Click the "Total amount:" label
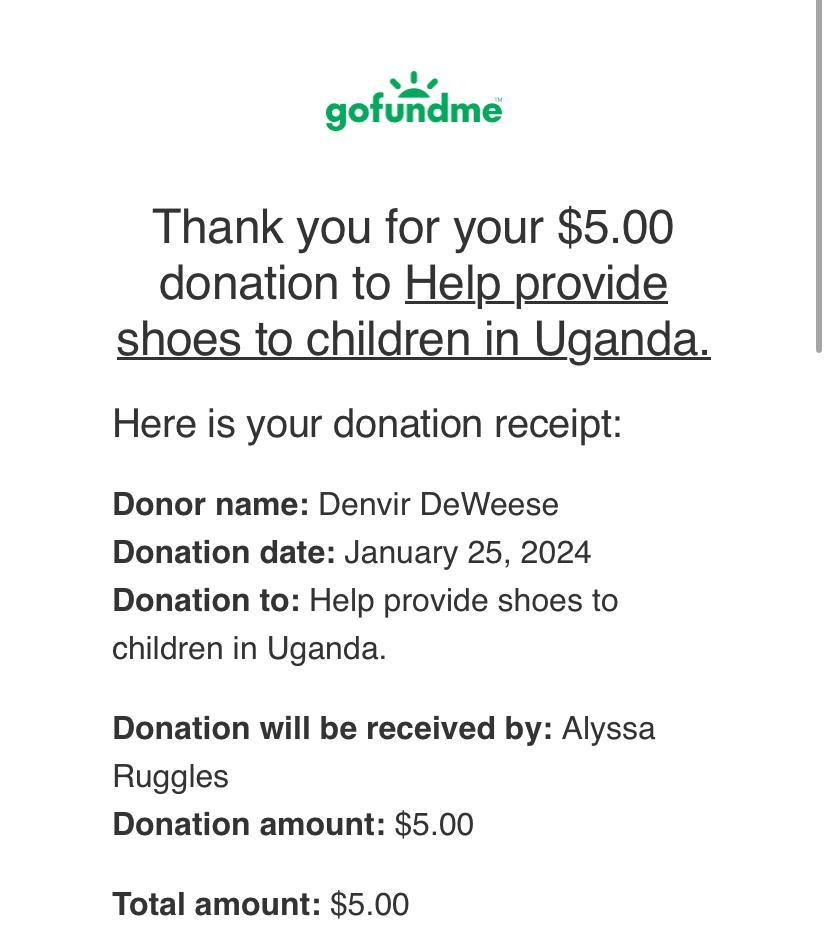 tap(216, 904)
